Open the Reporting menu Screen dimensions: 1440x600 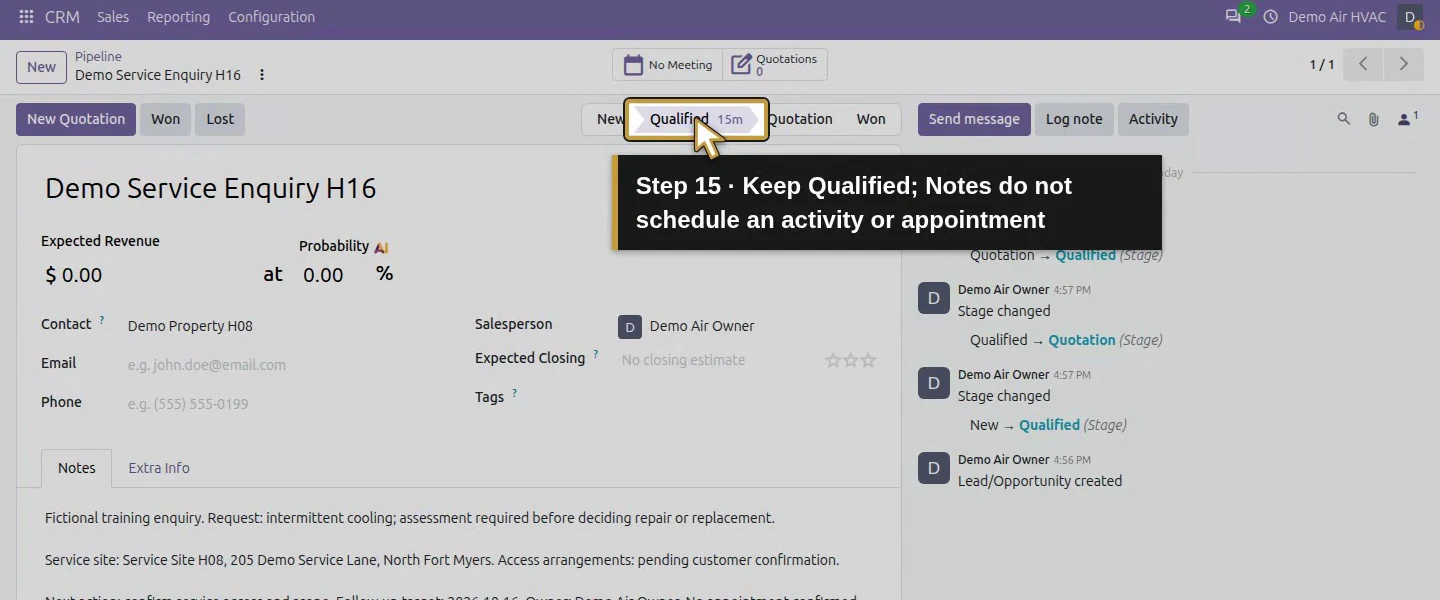click(x=178, y=17)
